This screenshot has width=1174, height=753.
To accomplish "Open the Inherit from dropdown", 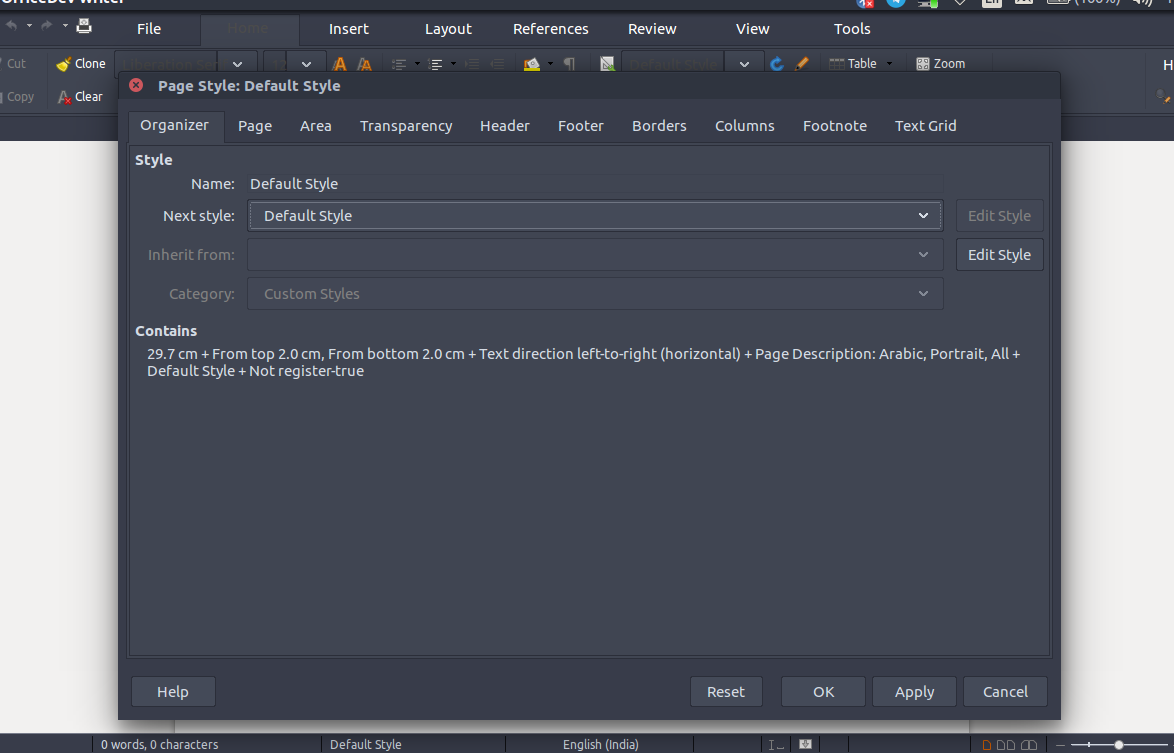I will pyautogui.click(x=595, y=254).
